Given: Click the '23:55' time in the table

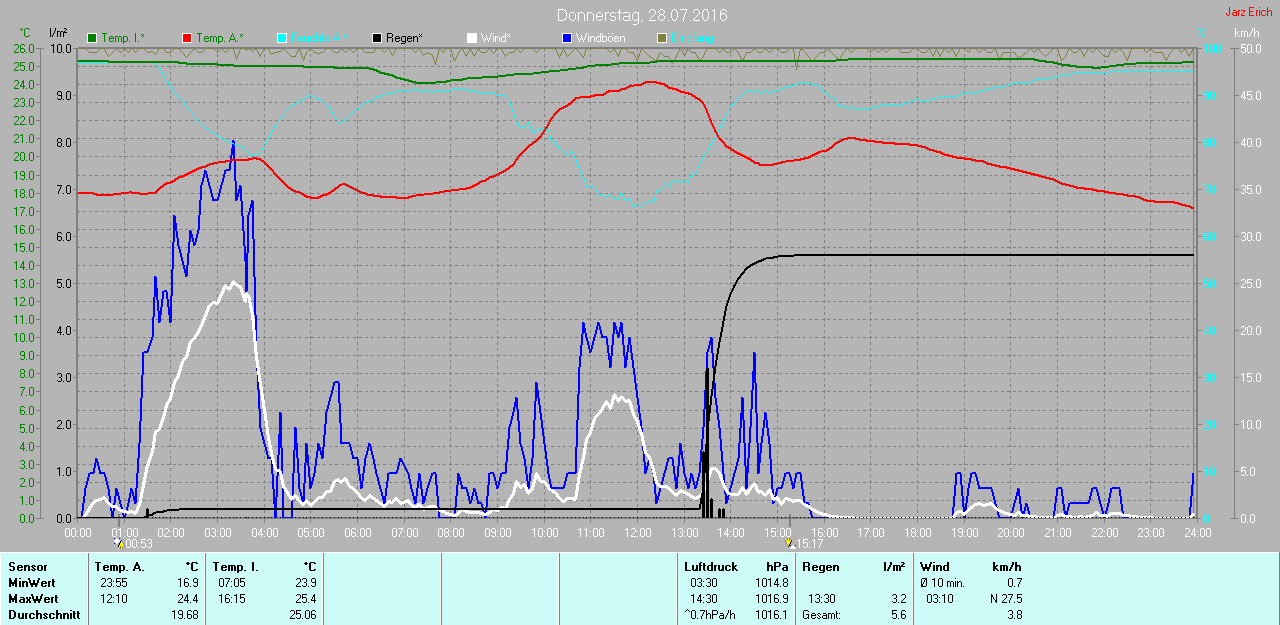Looking at the screenshot, I should tap(113, 583).
